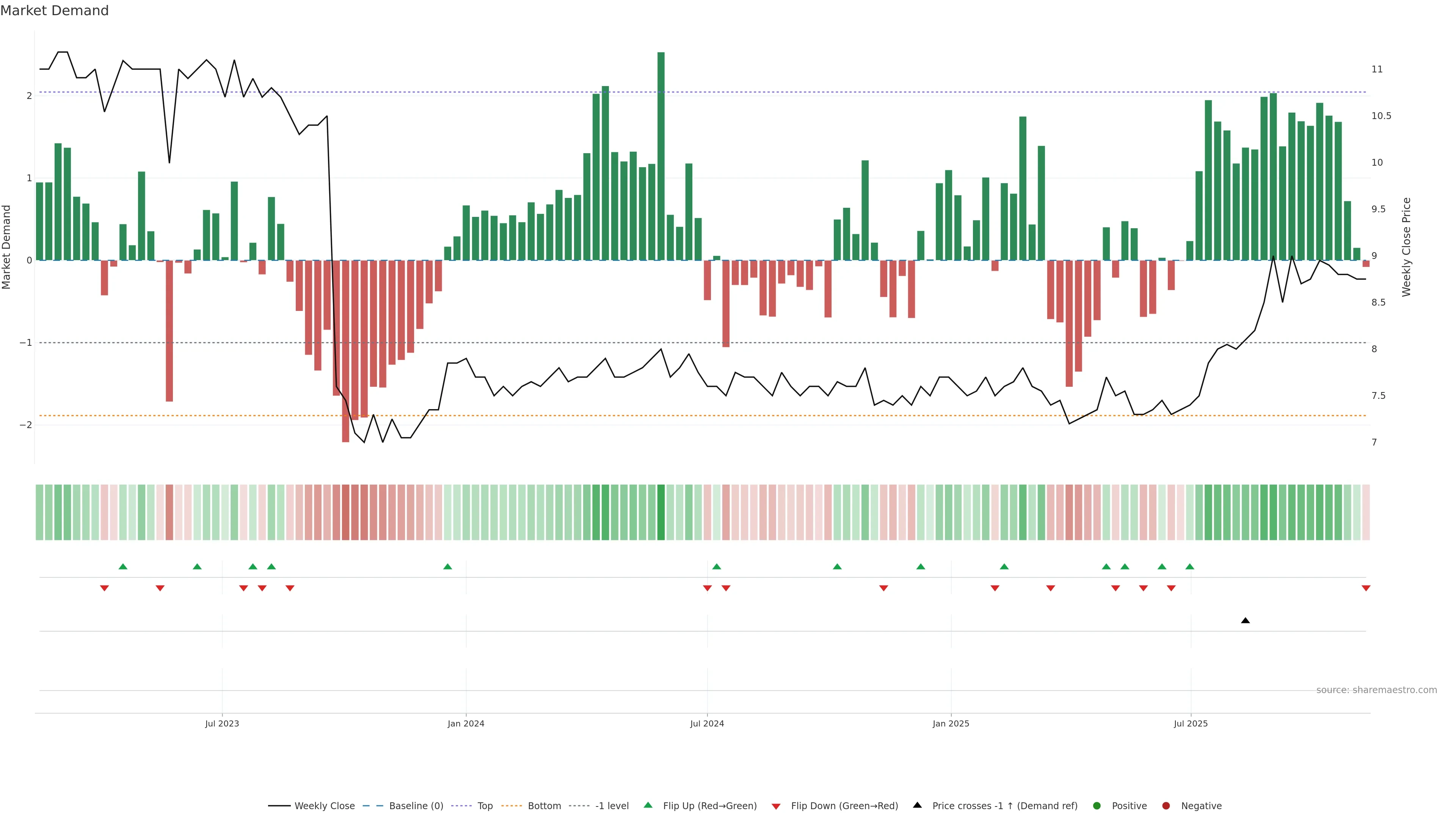
Task: Click the Jul 2025 x-axis label
Action: (x=1190, y=723)
